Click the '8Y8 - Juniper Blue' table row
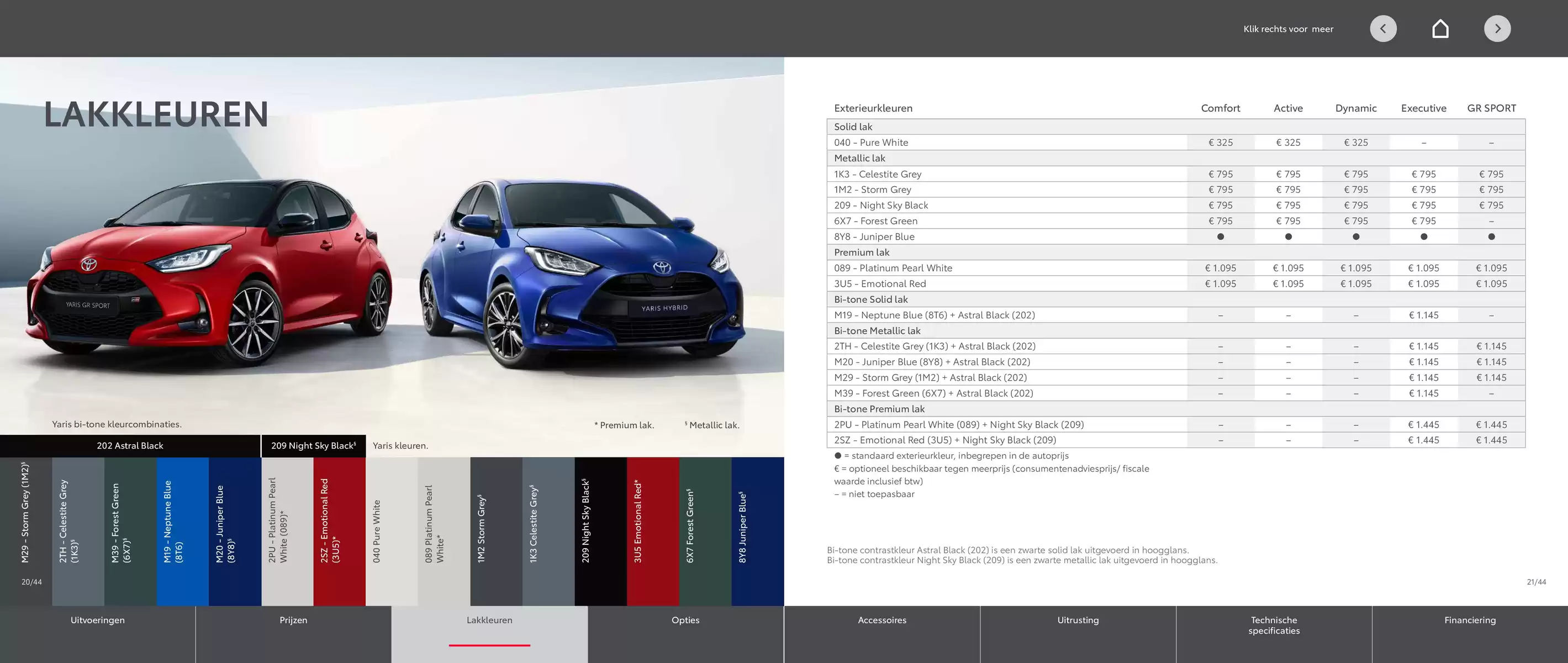 [1176, 237]
